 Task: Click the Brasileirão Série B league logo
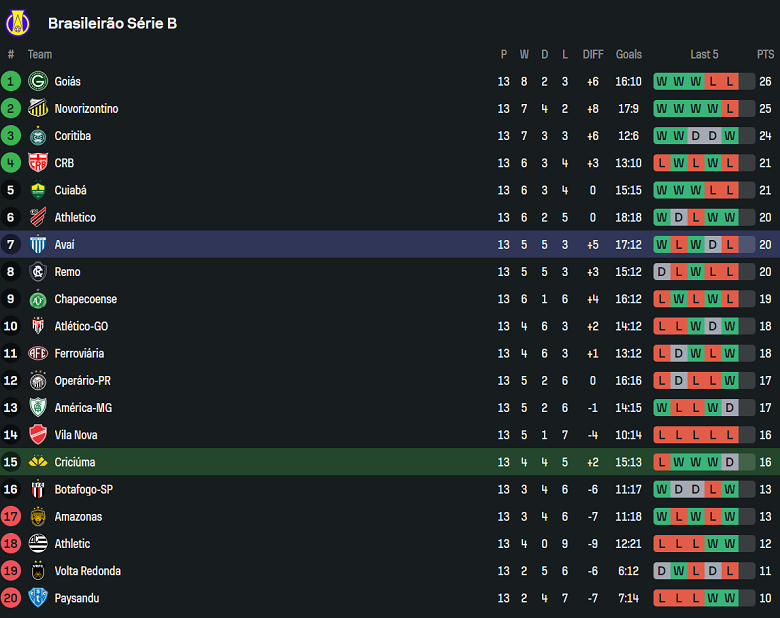18,22
